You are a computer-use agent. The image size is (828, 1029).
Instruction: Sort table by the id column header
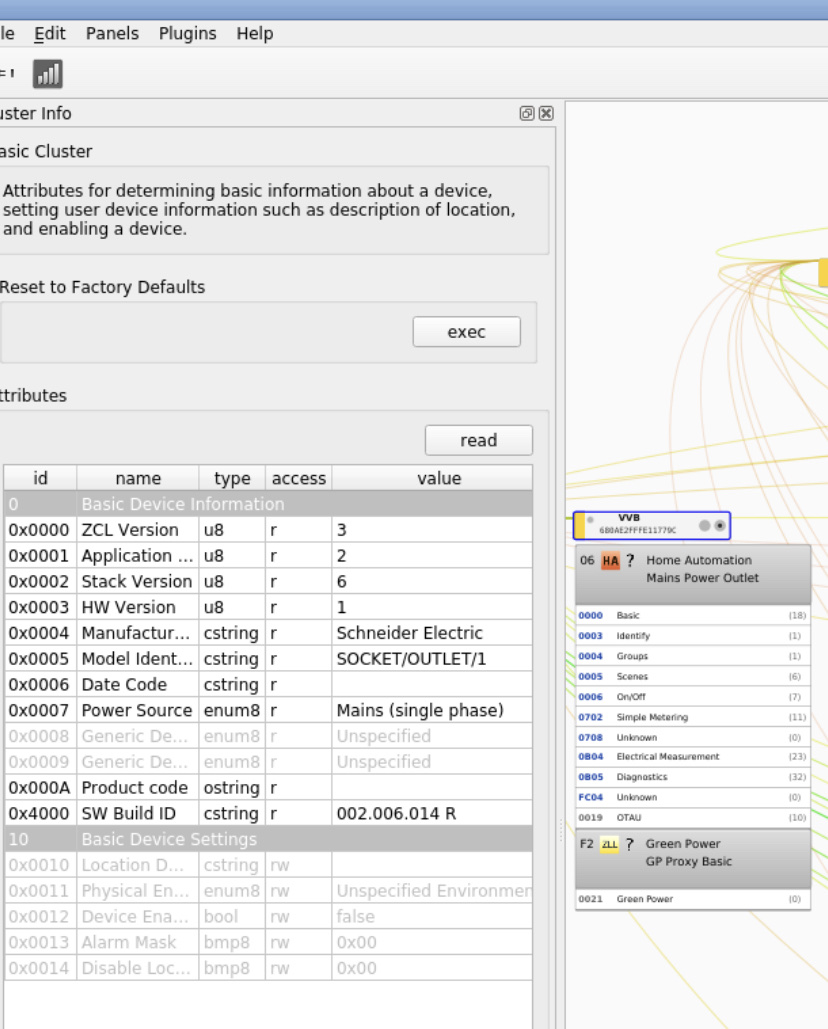point(41,478)
